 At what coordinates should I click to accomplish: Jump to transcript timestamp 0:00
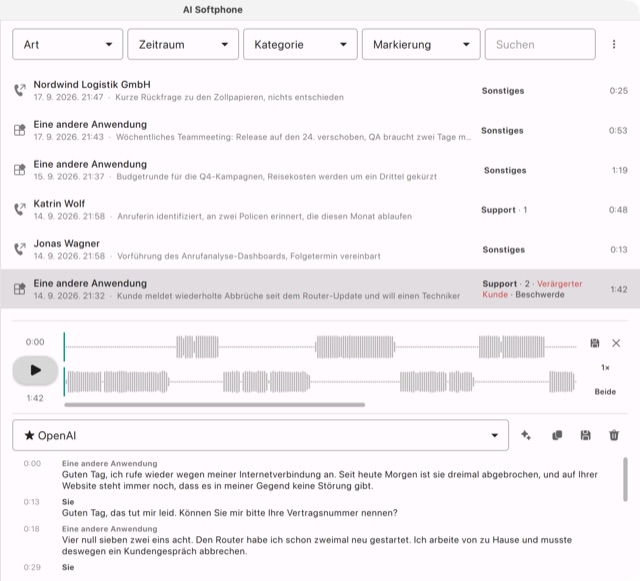[32, 463]
